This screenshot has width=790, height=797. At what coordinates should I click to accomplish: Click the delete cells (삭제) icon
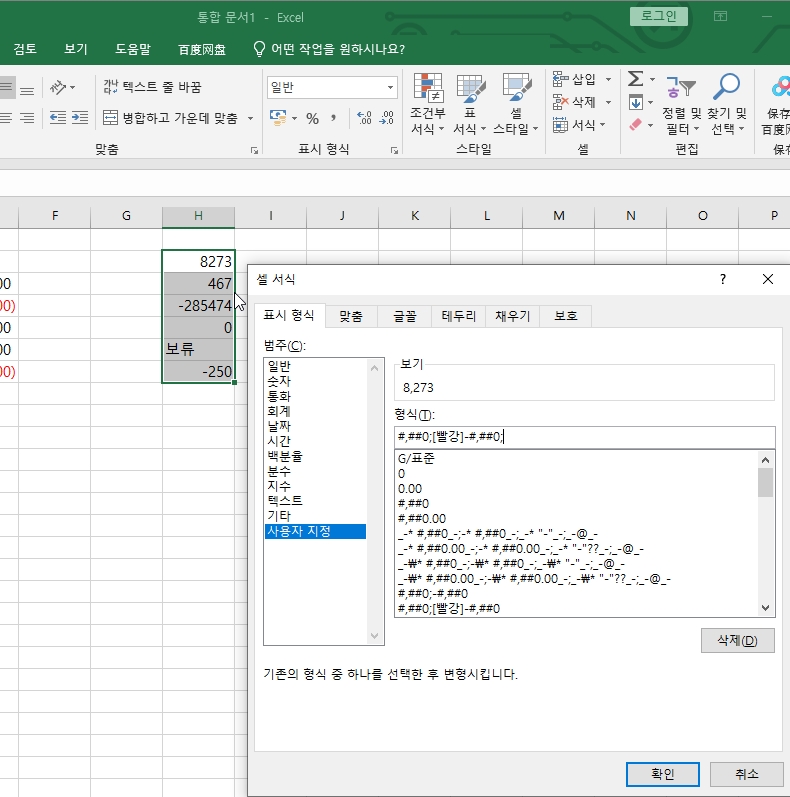click(560, 102)
